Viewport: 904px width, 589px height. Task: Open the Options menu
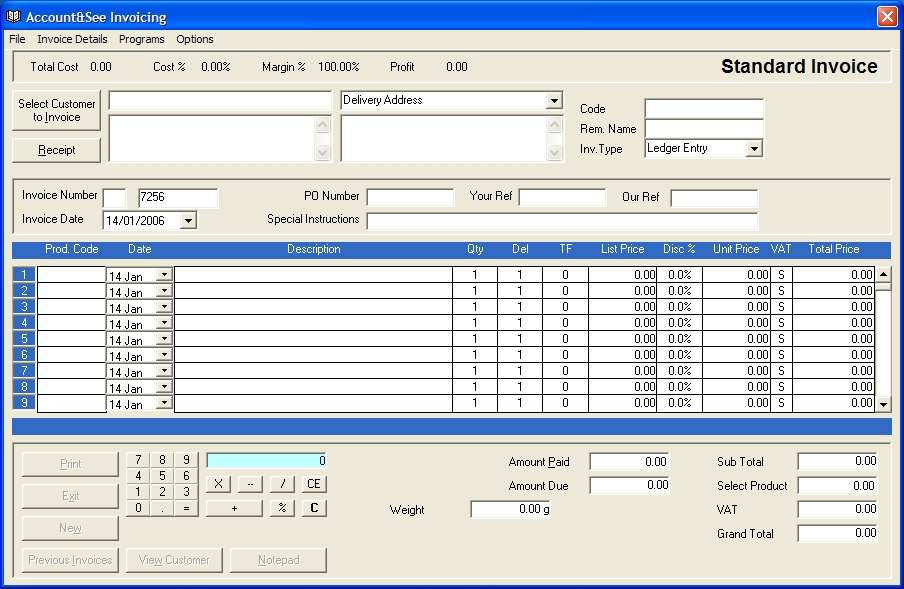(x=195, y=39)
